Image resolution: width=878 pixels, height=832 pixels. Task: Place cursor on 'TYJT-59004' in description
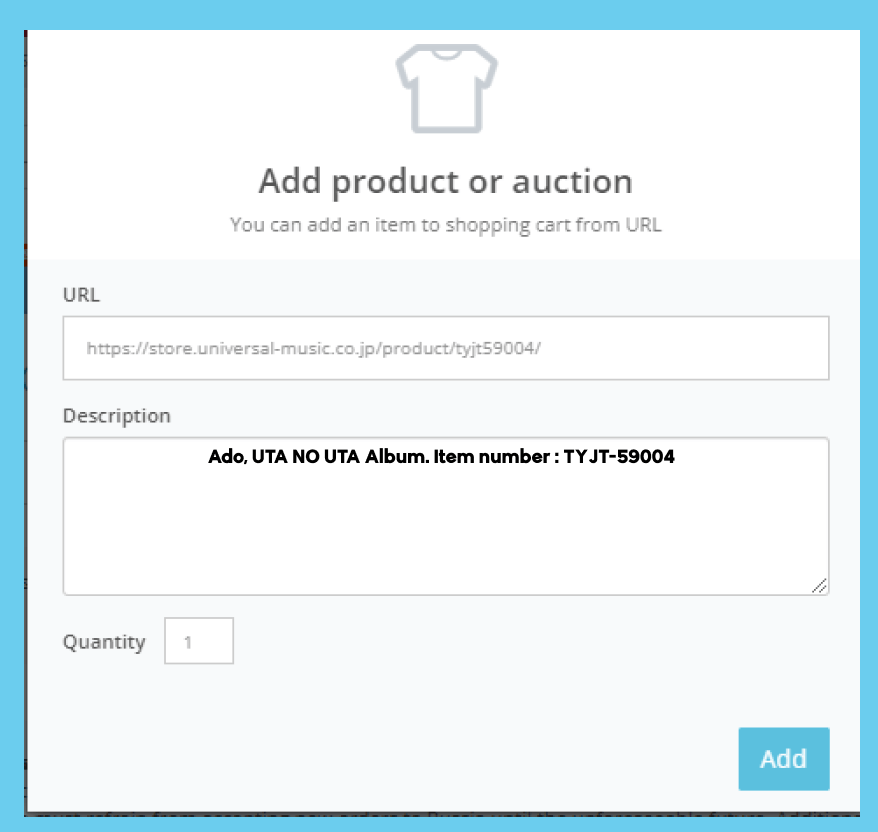tap(619, 457)
